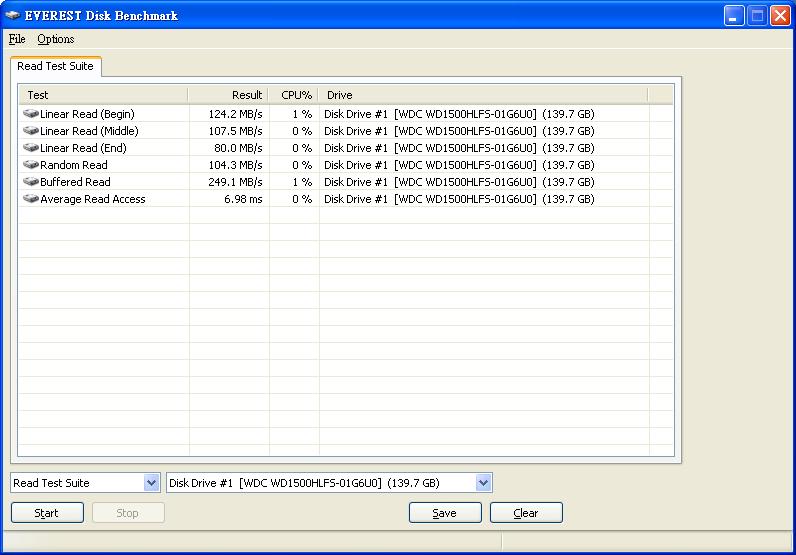796x555 pixels.
Task: Select the Average Read Access row
Action: [x=346, y=199]
